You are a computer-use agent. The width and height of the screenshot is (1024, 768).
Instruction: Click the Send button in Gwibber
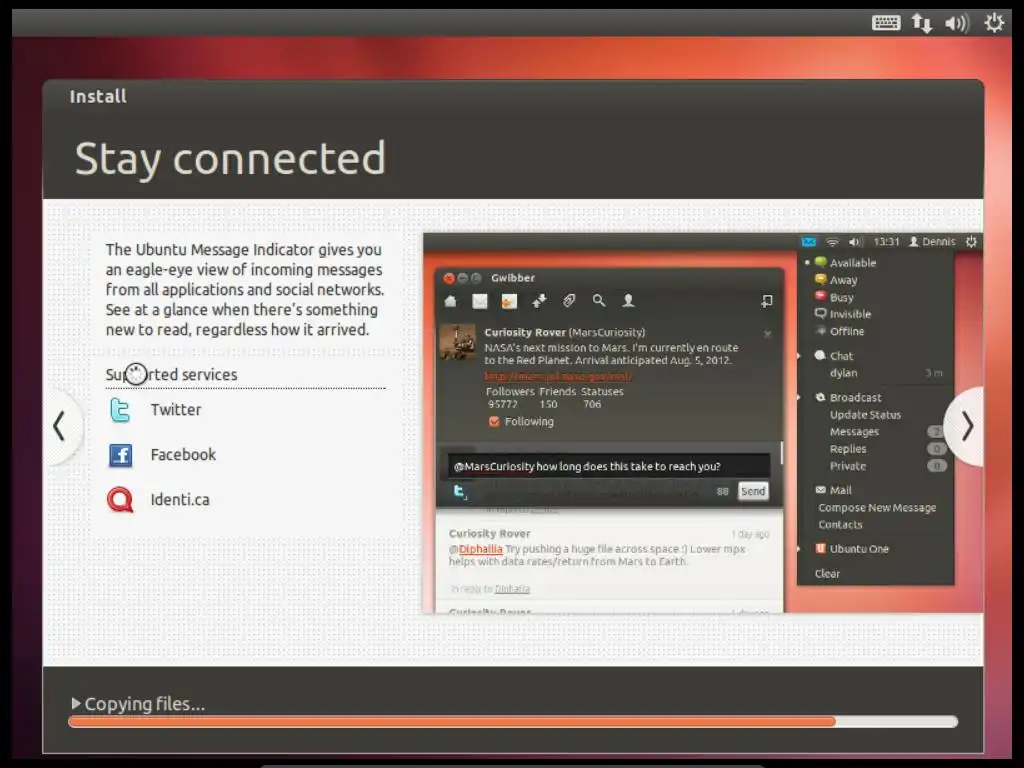pyautogui.click(x=753, y=491)
